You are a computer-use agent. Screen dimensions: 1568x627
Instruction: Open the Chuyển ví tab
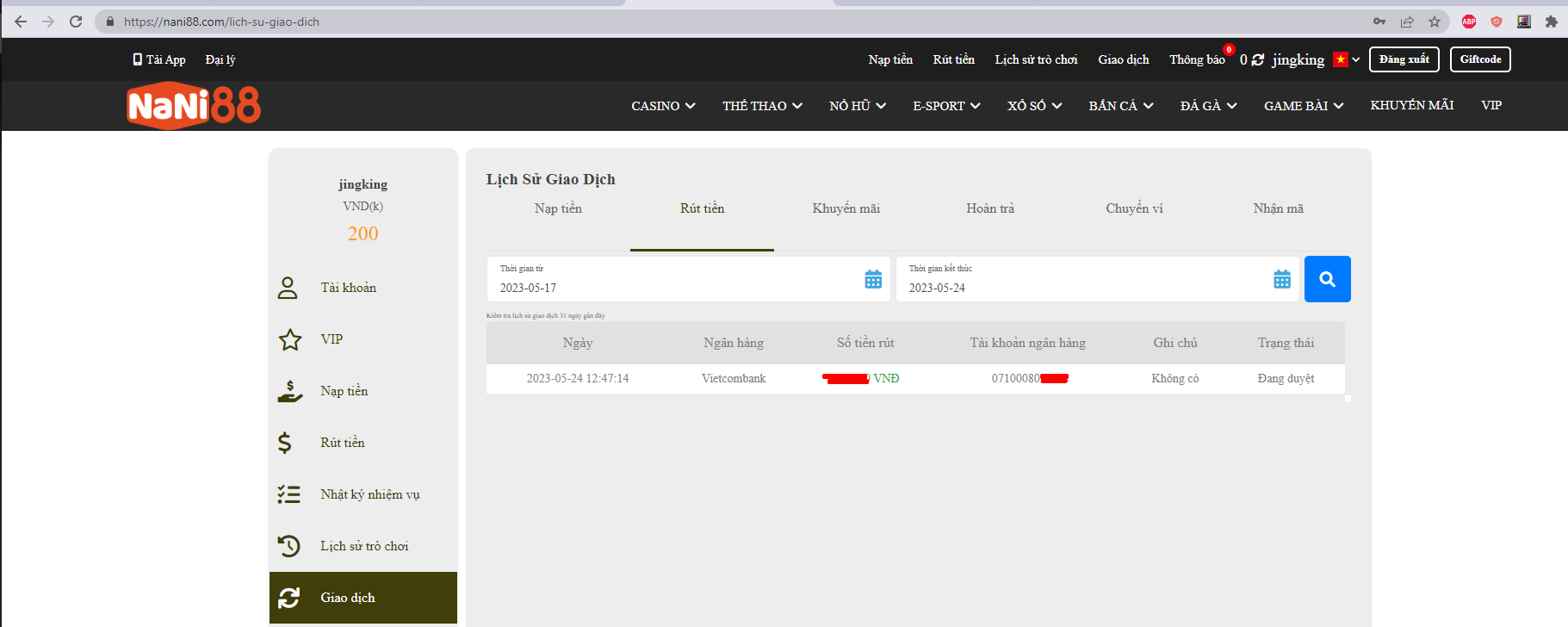pyautogui.click(x=1134, y=208)
